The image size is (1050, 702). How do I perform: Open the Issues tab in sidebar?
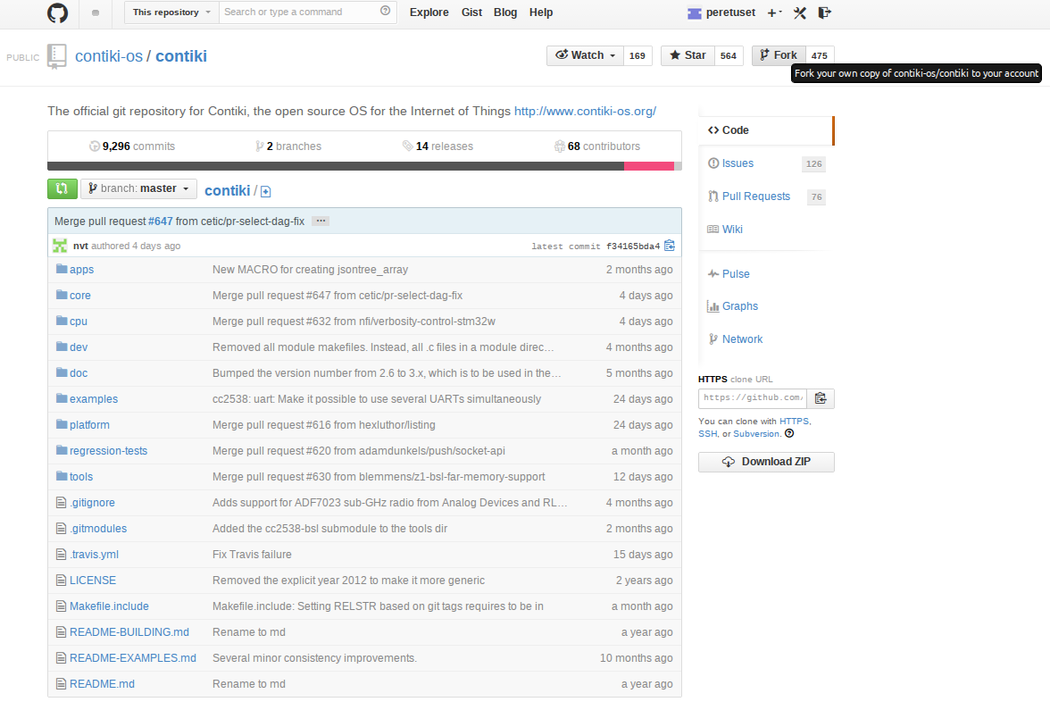[737, 163]
